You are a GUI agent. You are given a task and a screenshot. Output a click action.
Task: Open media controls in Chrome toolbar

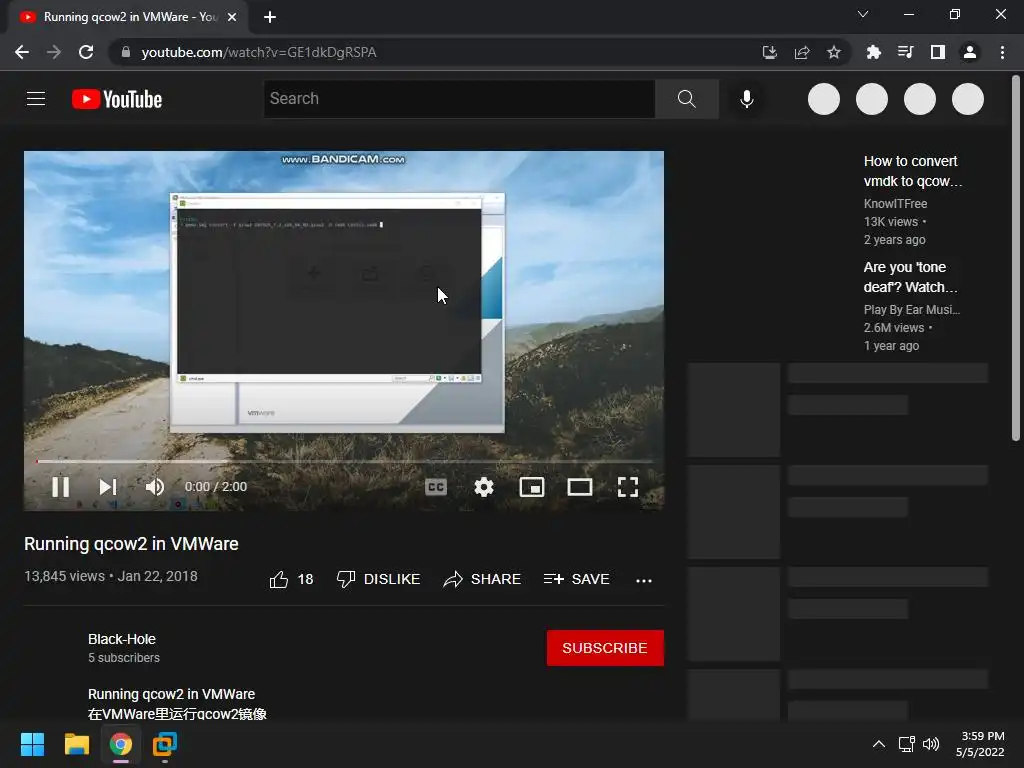[x=905, y=52]
